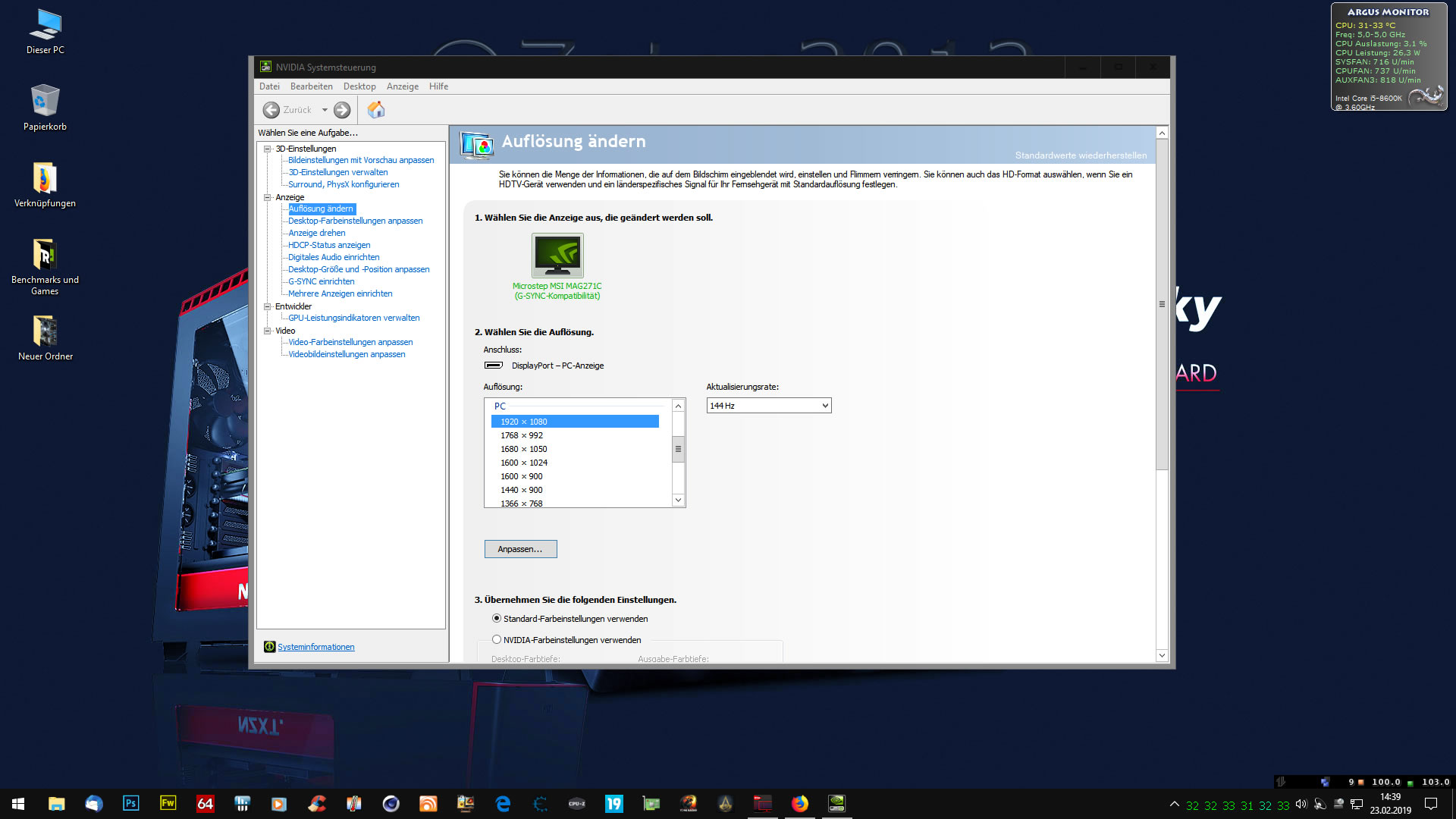Collapse the Anzeige tree node
Viewport: 1456px width, 819px height.
[x=268, y=197]
